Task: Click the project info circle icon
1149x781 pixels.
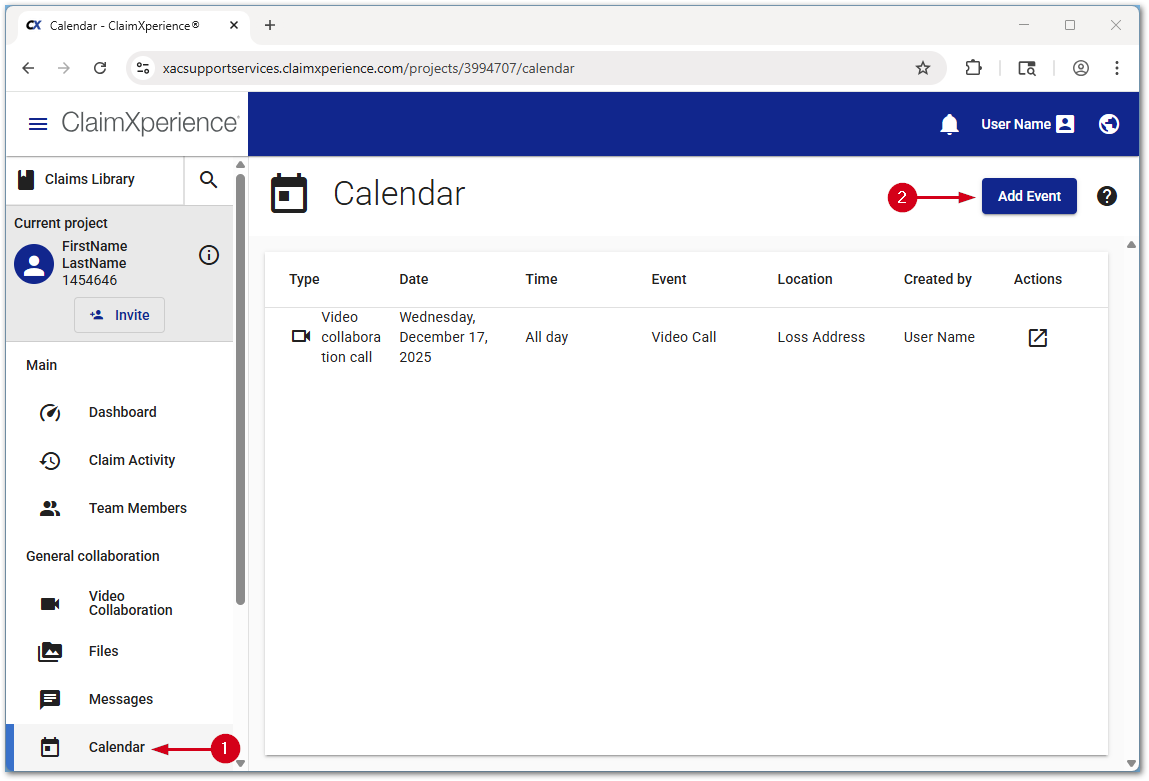Action: 208,255
